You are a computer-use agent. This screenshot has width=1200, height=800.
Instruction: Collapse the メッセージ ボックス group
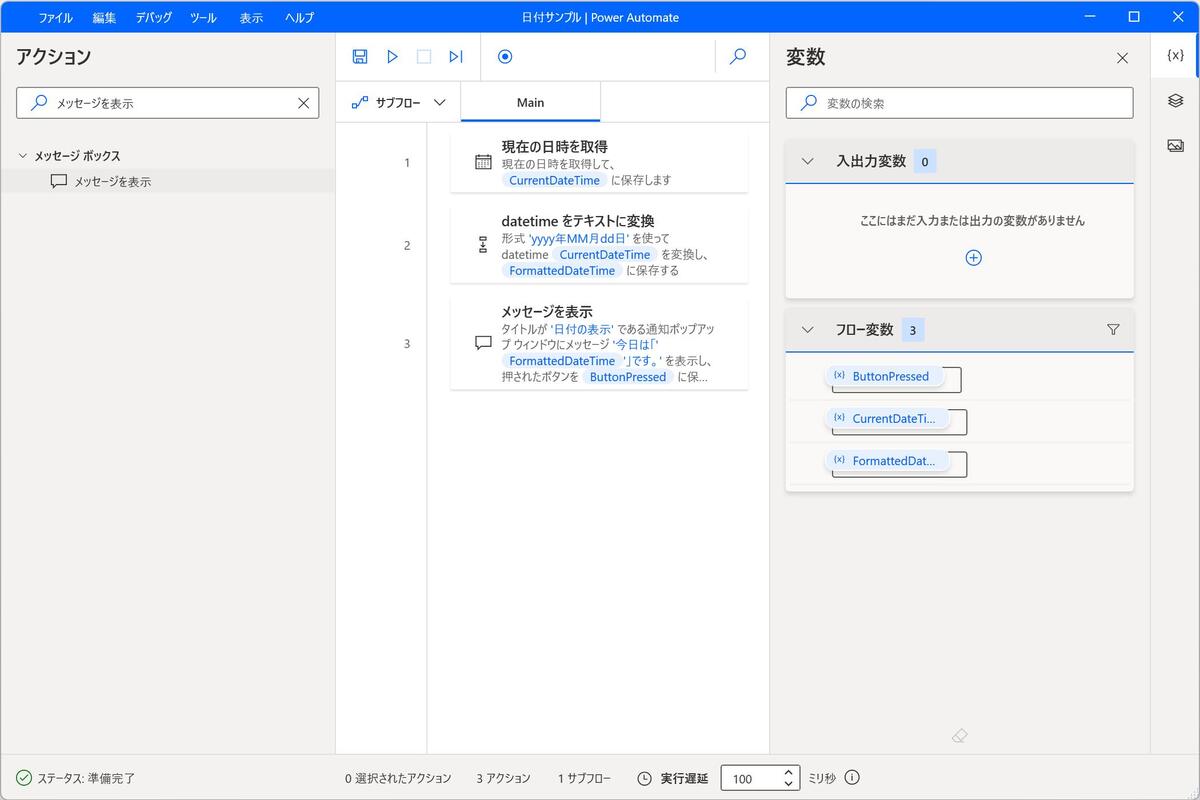tap(23, 156)
